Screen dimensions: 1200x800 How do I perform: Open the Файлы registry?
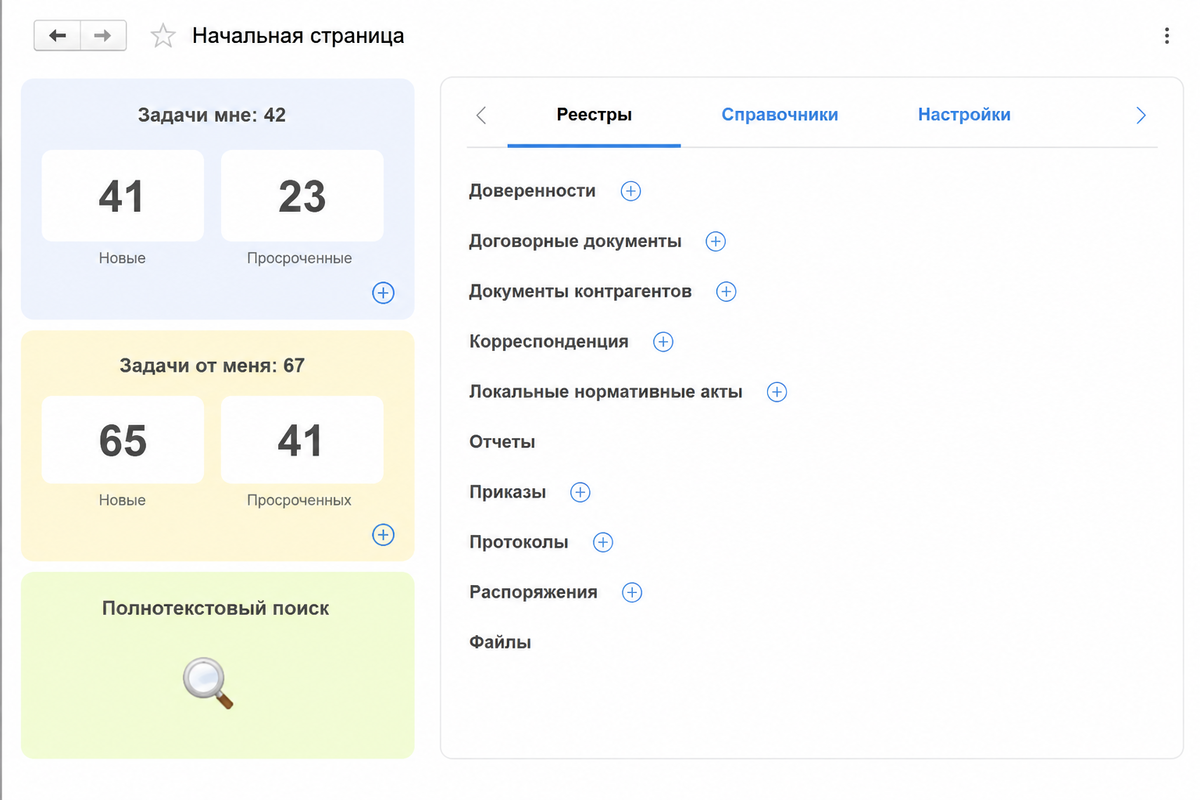[500, 642]
